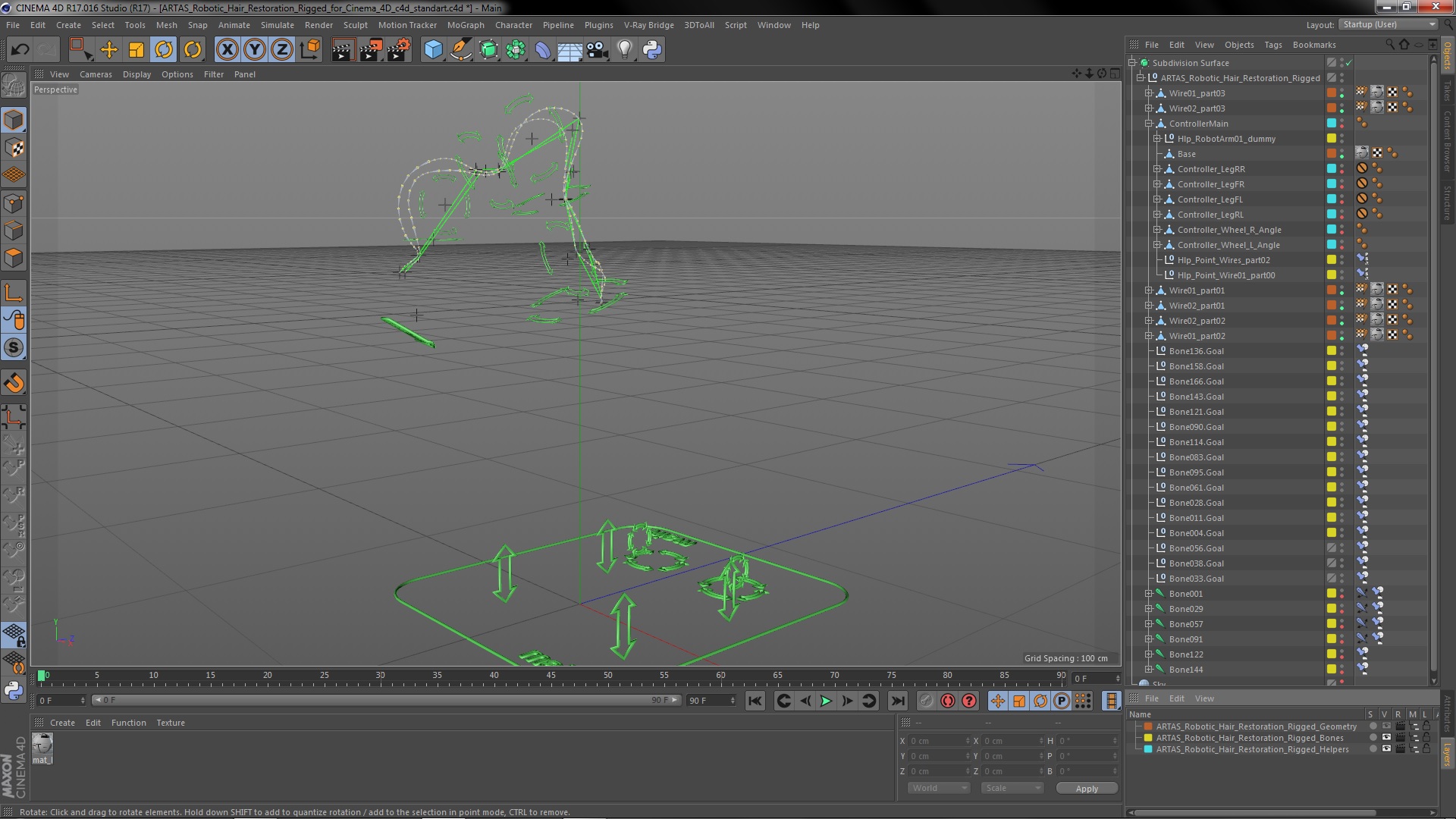1456x819 pixels.
Task: Open Object manager Bookmarks menu
Action: [1314, 45]
